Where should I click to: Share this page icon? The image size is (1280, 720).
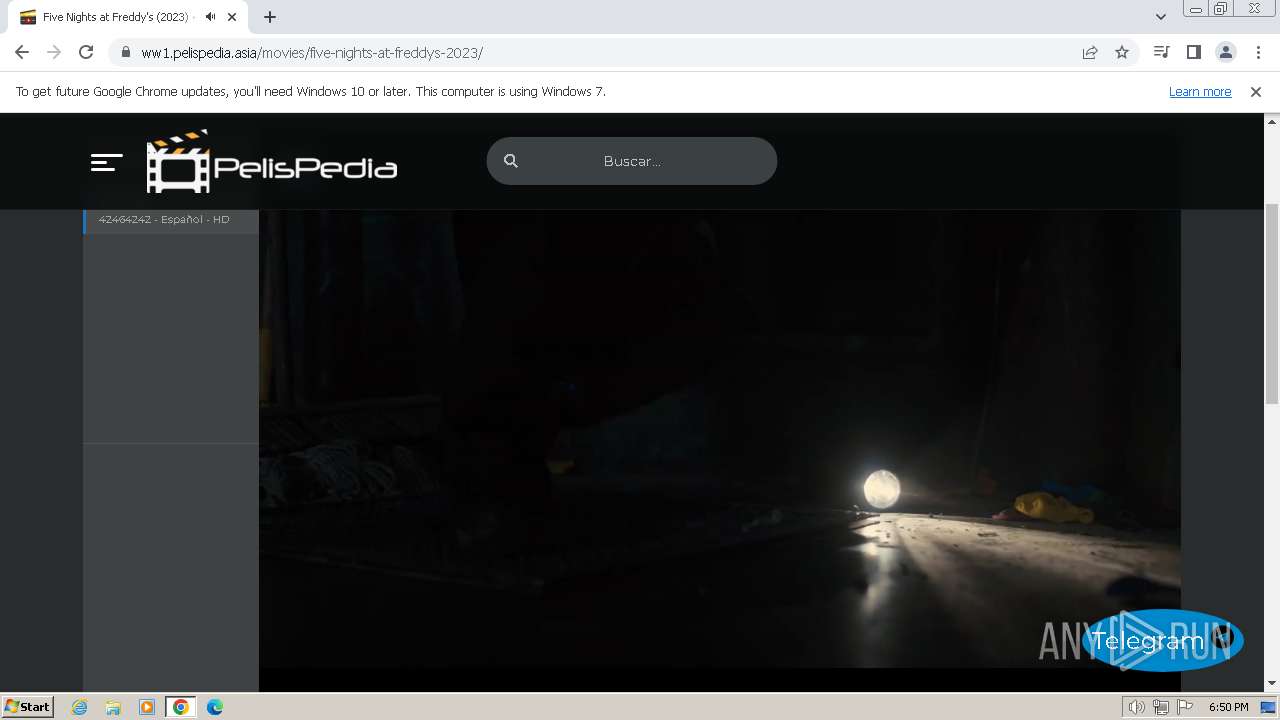1090,53
